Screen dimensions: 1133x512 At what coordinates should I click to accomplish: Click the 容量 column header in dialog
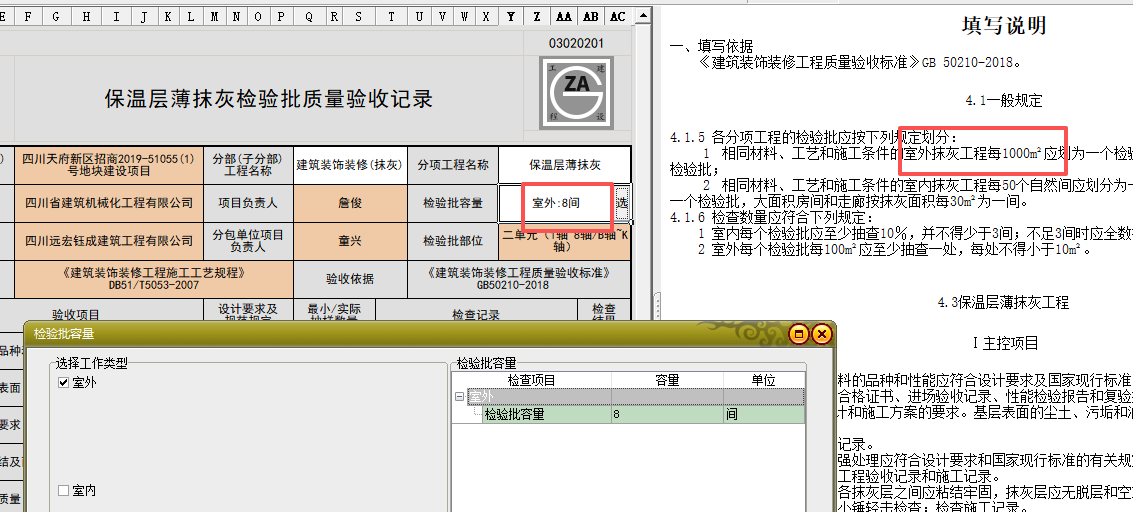click(x=667, y=381)
